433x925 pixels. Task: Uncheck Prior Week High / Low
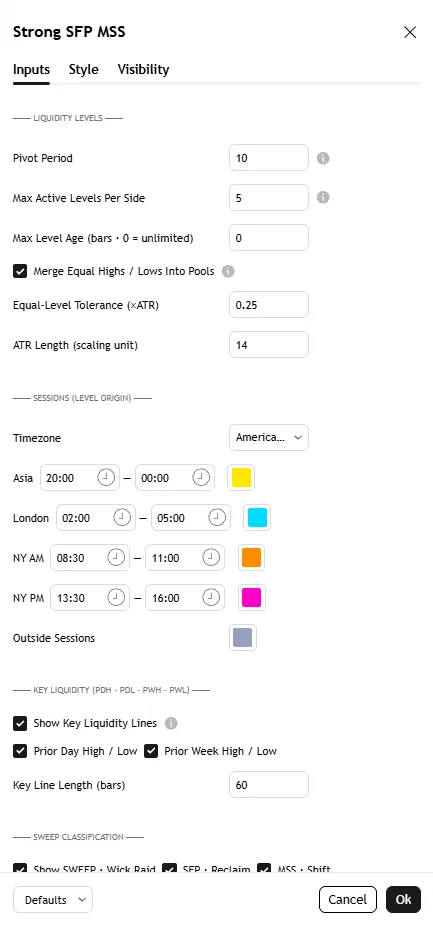[151, 751]
